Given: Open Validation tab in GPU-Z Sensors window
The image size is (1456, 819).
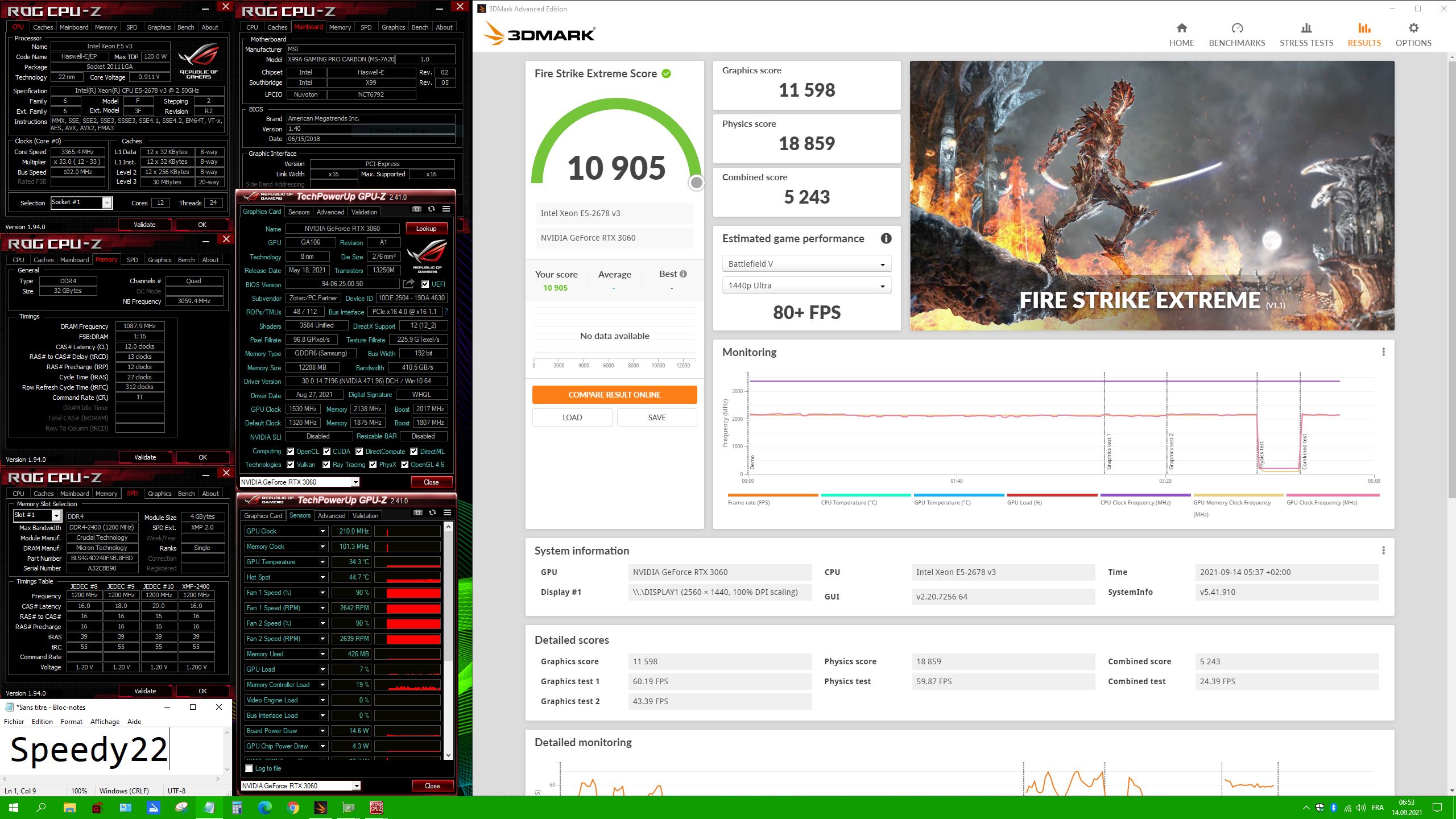Looking at the screenshot, I should (365, 515).
